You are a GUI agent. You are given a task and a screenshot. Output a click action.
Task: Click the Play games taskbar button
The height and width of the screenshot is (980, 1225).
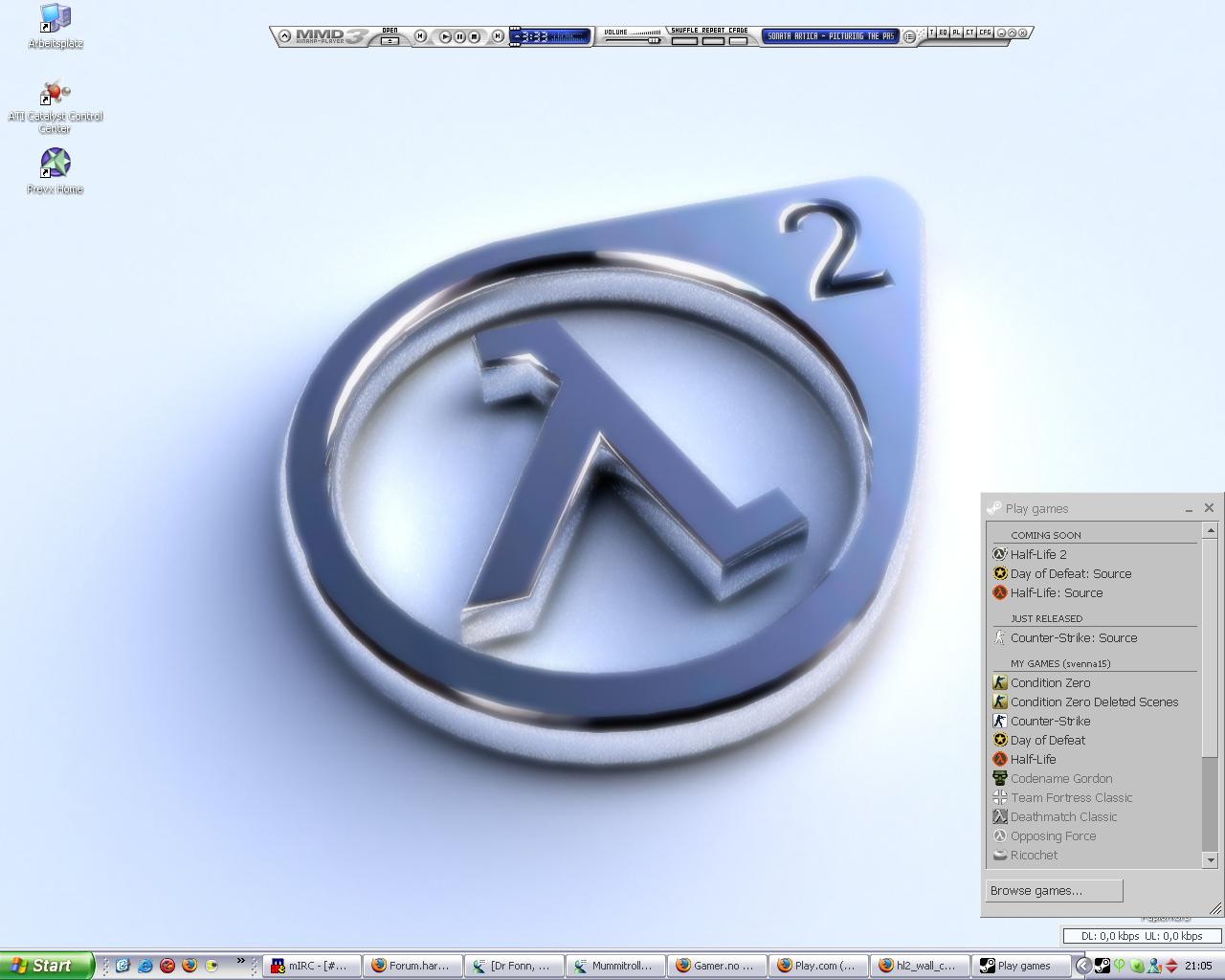pos(1021,966)
